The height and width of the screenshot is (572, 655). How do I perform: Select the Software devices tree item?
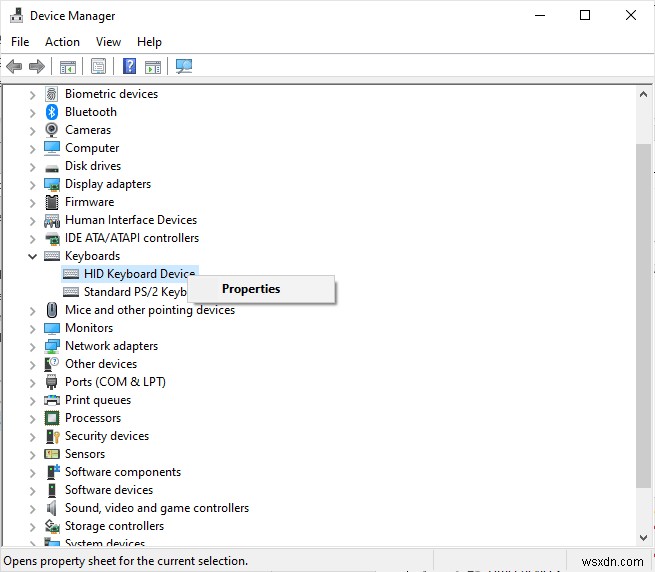[x=109, y=490]
